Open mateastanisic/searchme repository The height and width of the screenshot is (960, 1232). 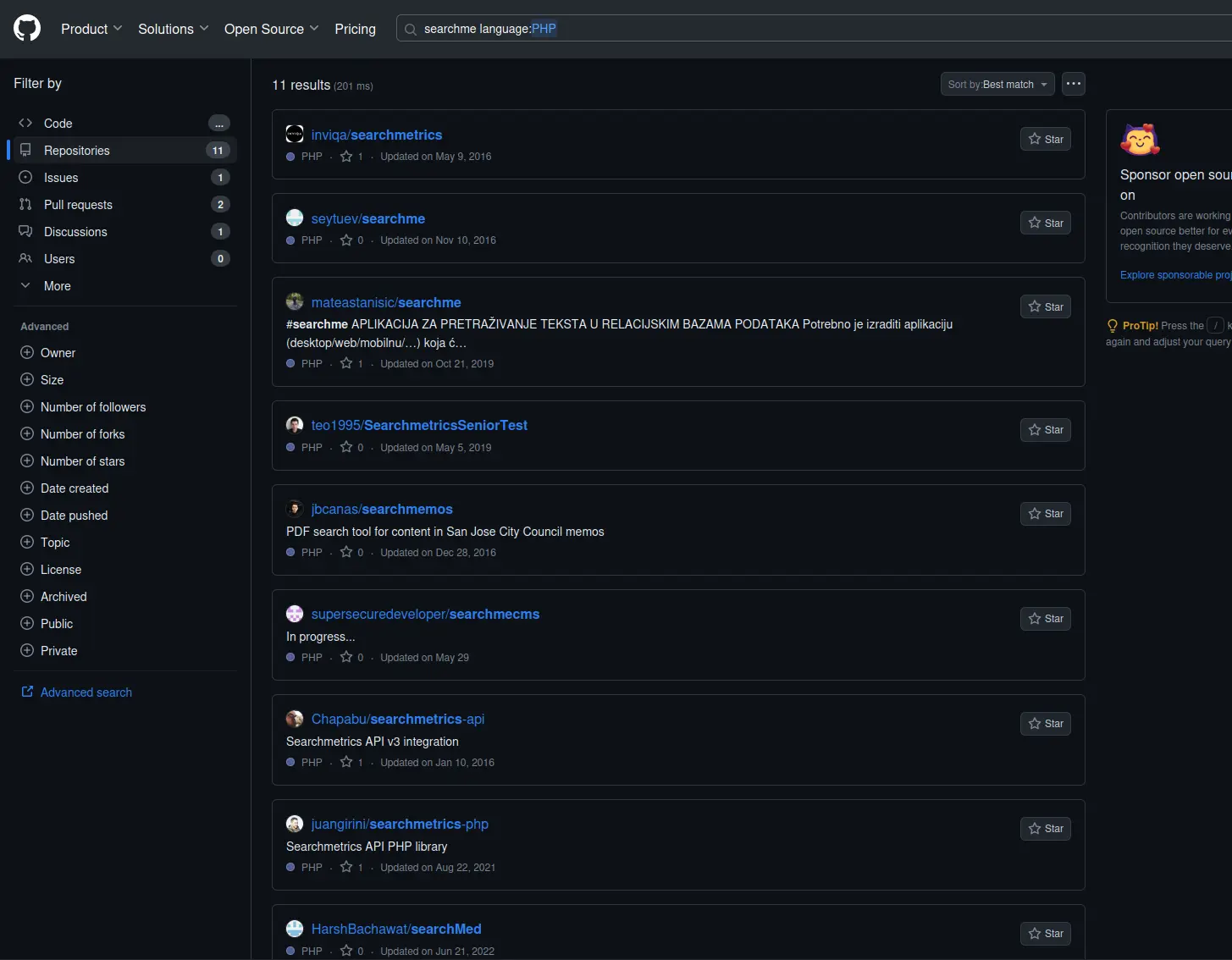click(386, 302)
